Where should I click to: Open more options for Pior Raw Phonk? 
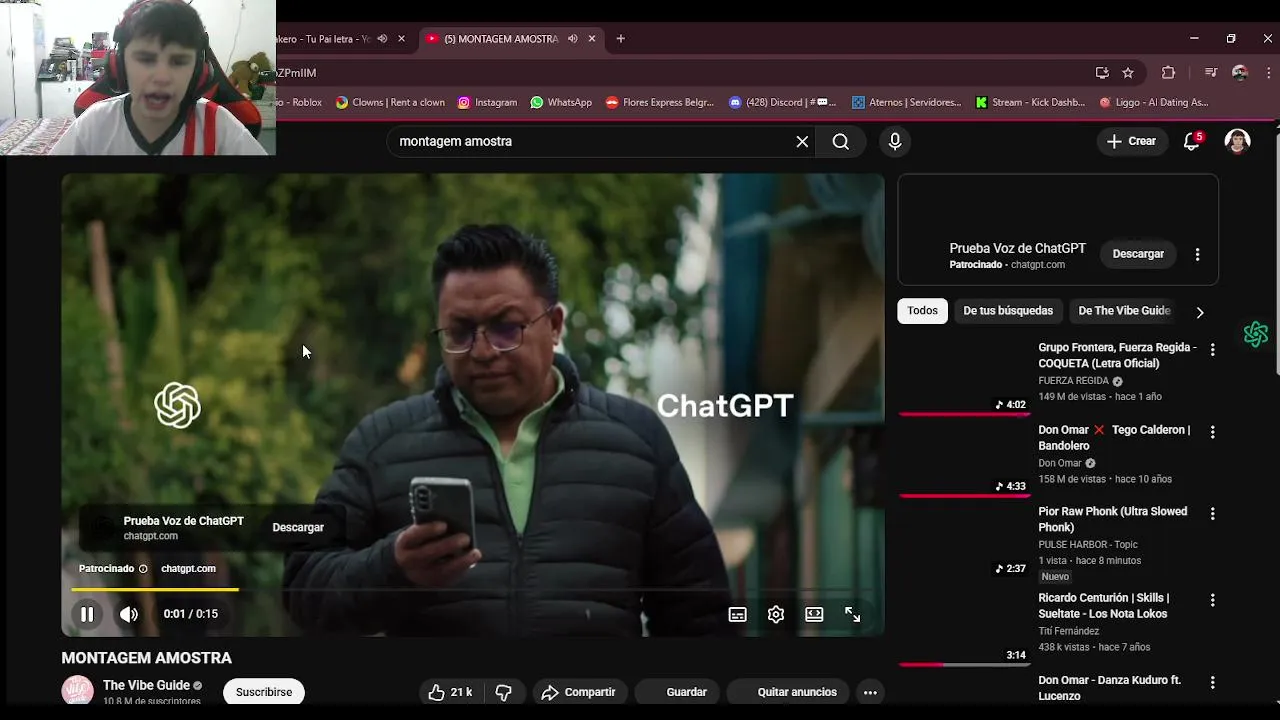click(1212, 513)
